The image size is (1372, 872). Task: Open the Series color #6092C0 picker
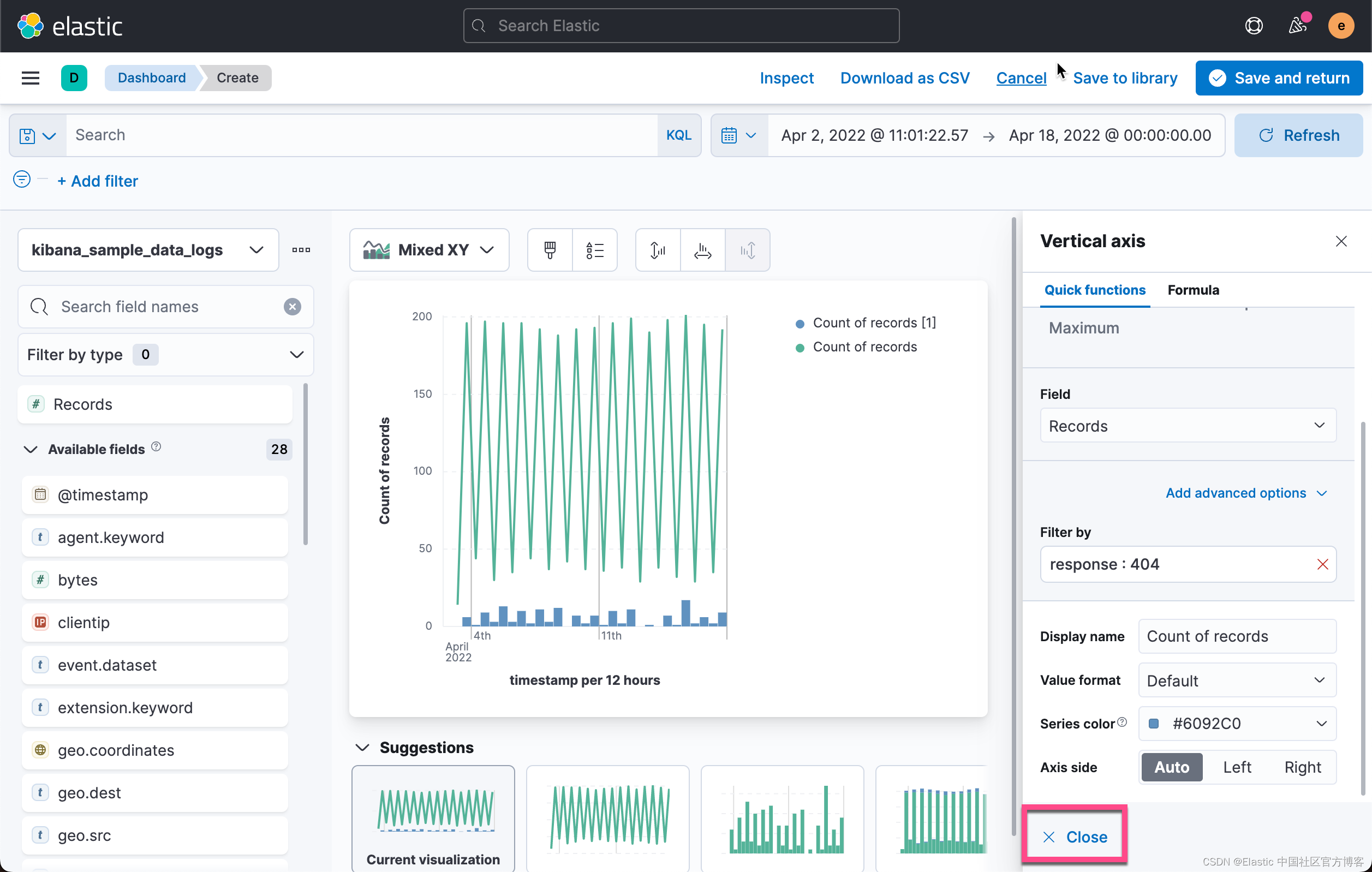(x=1237, y=724)
